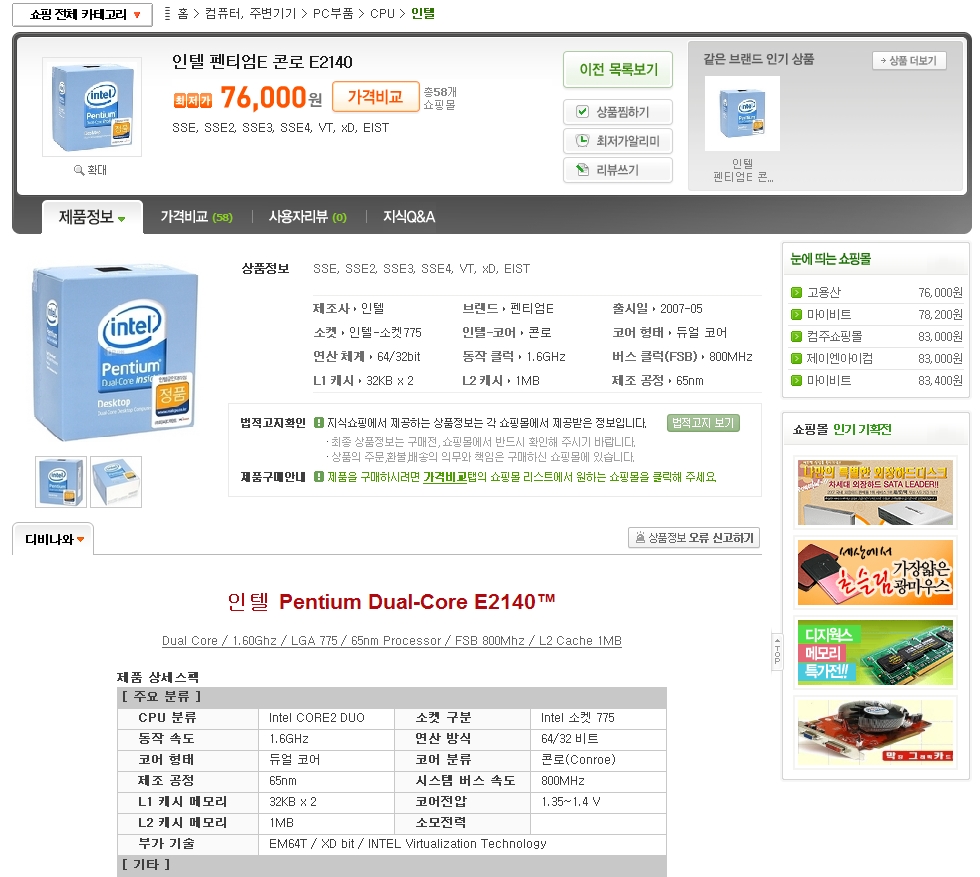Click the TOP scroll-to-top button
This screenshot has width=980, height=877.
coord(777,651)
